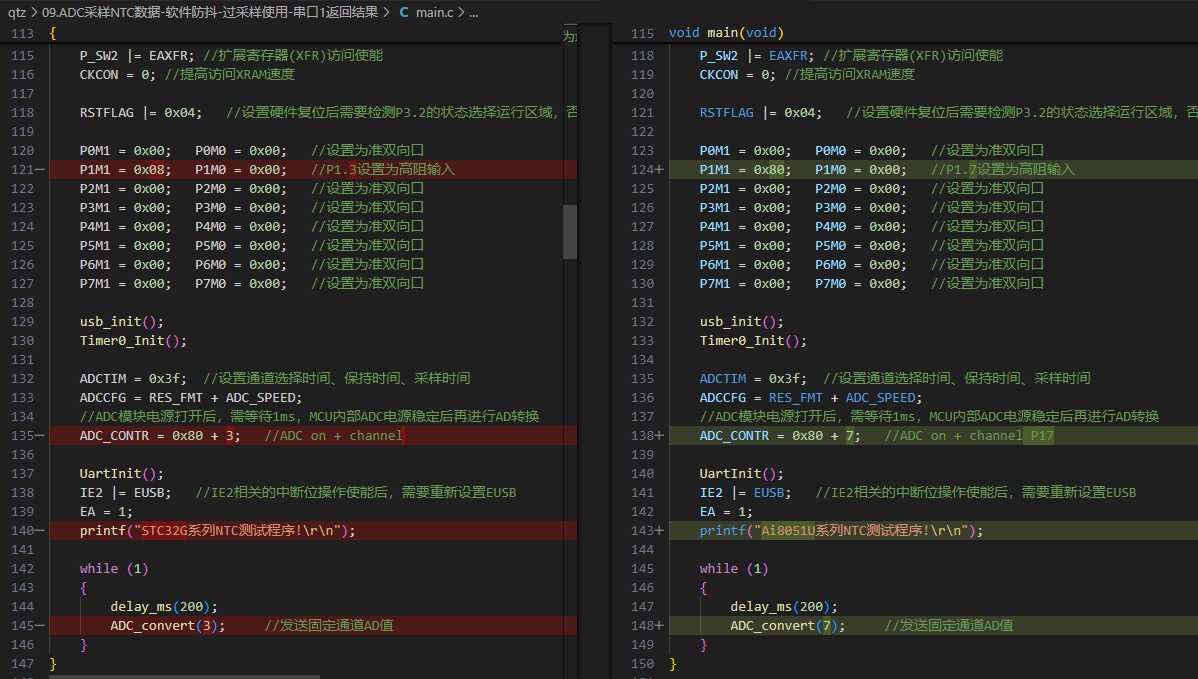Click the minus marker on line 140
The height and width of the screenshot is (679, 1198).
[39, 531]
